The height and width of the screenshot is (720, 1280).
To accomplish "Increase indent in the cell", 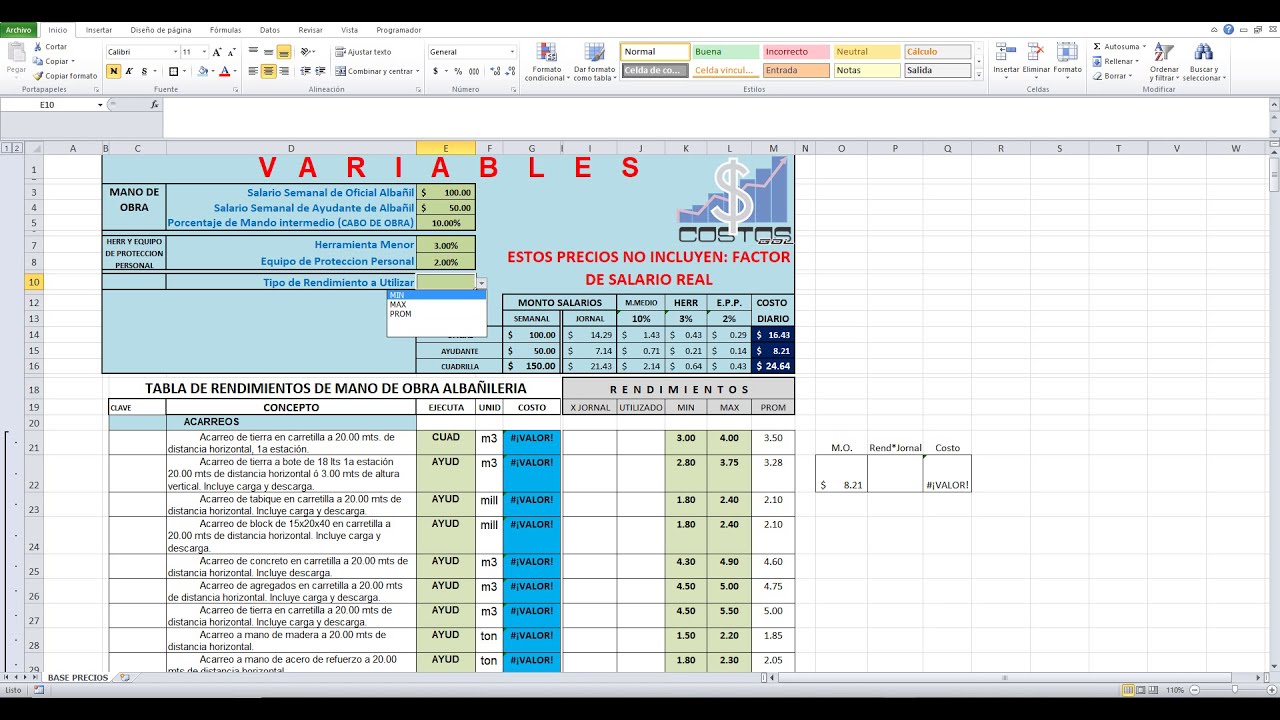I will tap(318, 71).
